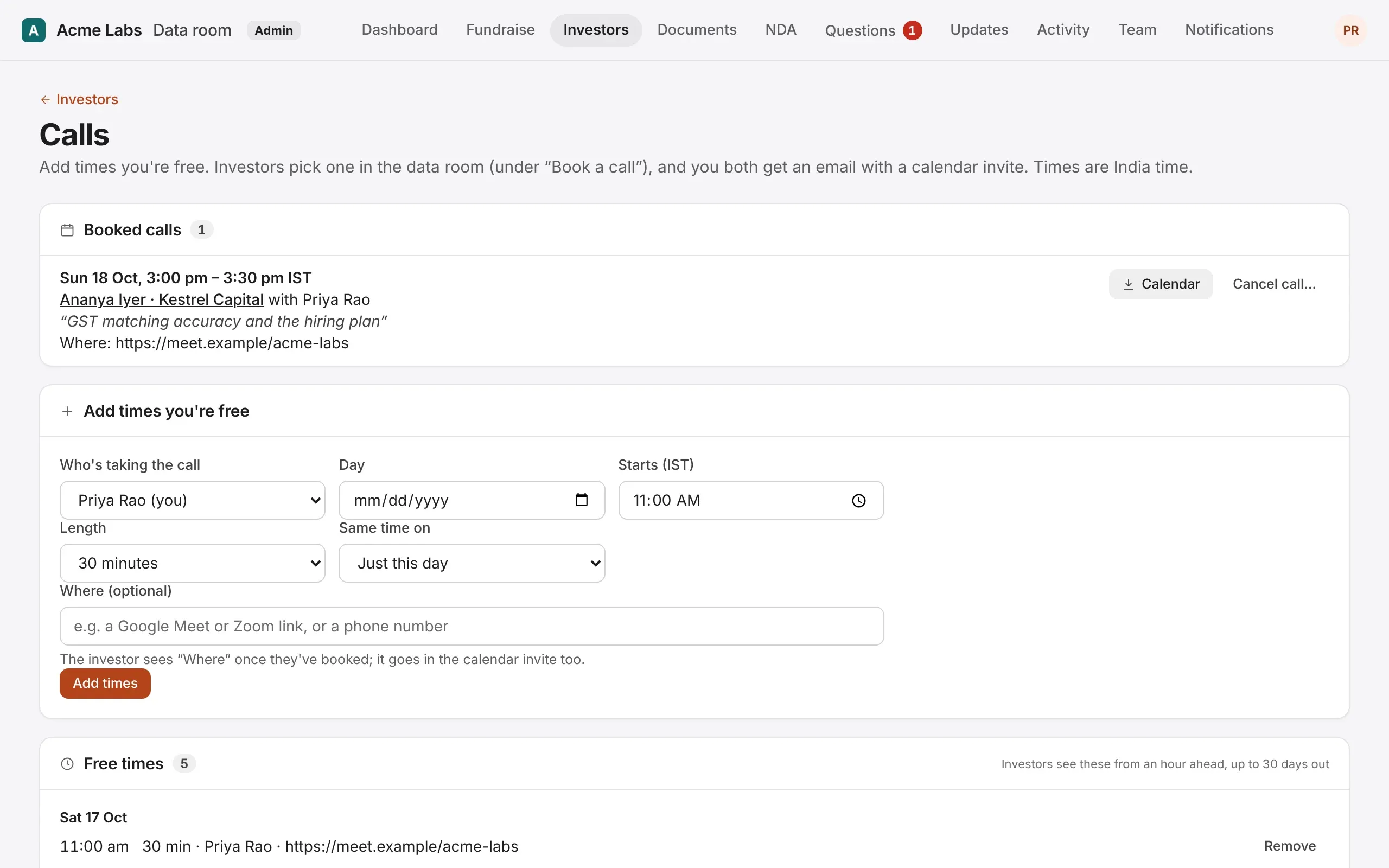Click 'Where: https://meet.example/acme-labs' in booked call
This screenshot has height=868, width=1389.
pos(205,343)
